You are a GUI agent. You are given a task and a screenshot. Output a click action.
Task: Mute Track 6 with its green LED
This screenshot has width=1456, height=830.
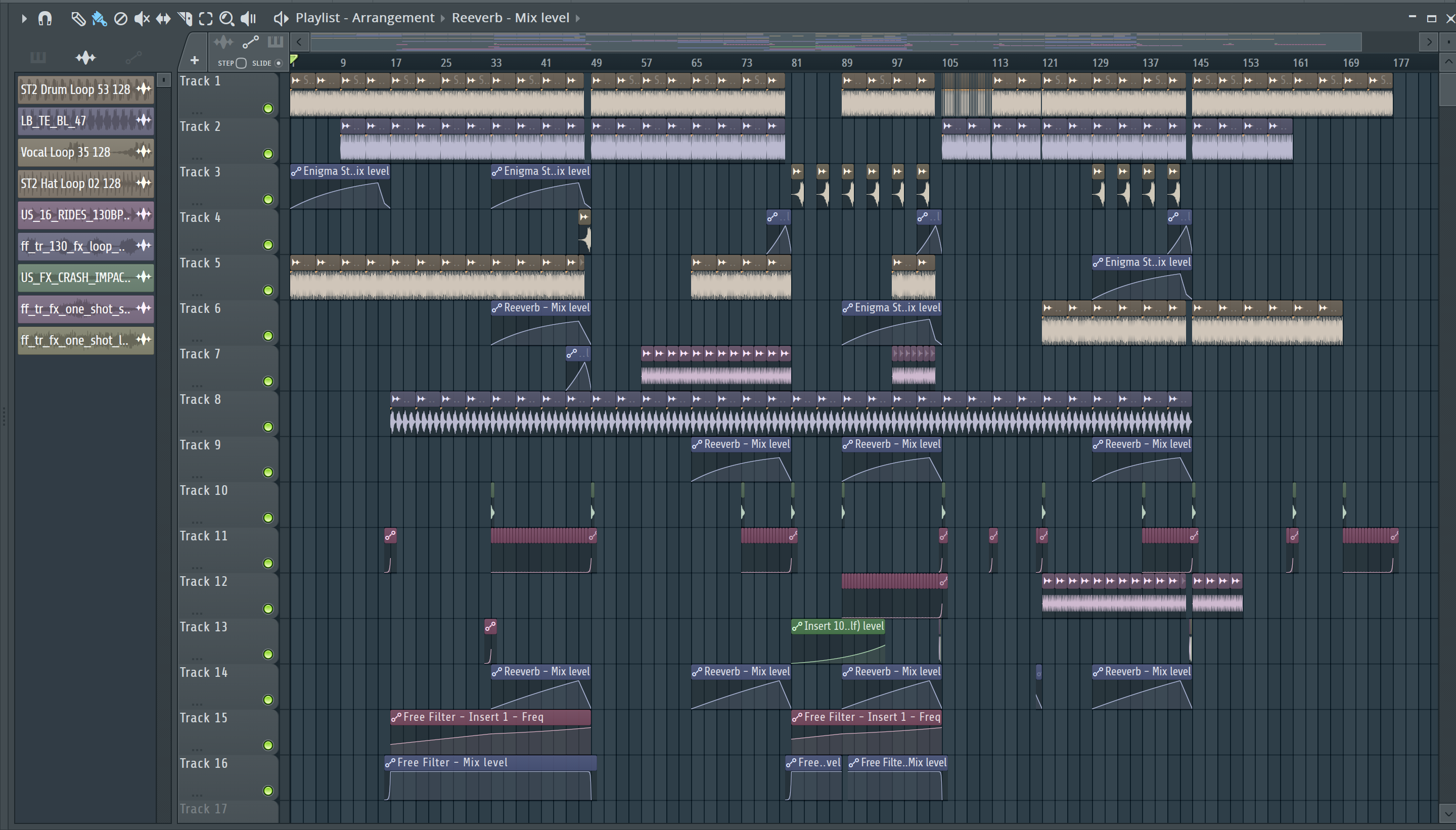tap(268, 336)
